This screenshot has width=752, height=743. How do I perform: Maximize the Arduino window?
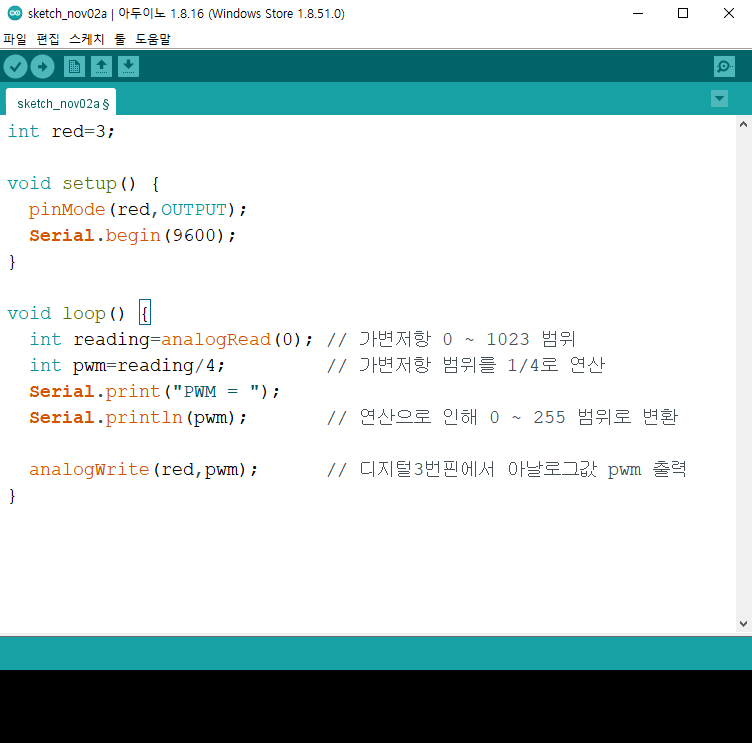tap(683, 13)
